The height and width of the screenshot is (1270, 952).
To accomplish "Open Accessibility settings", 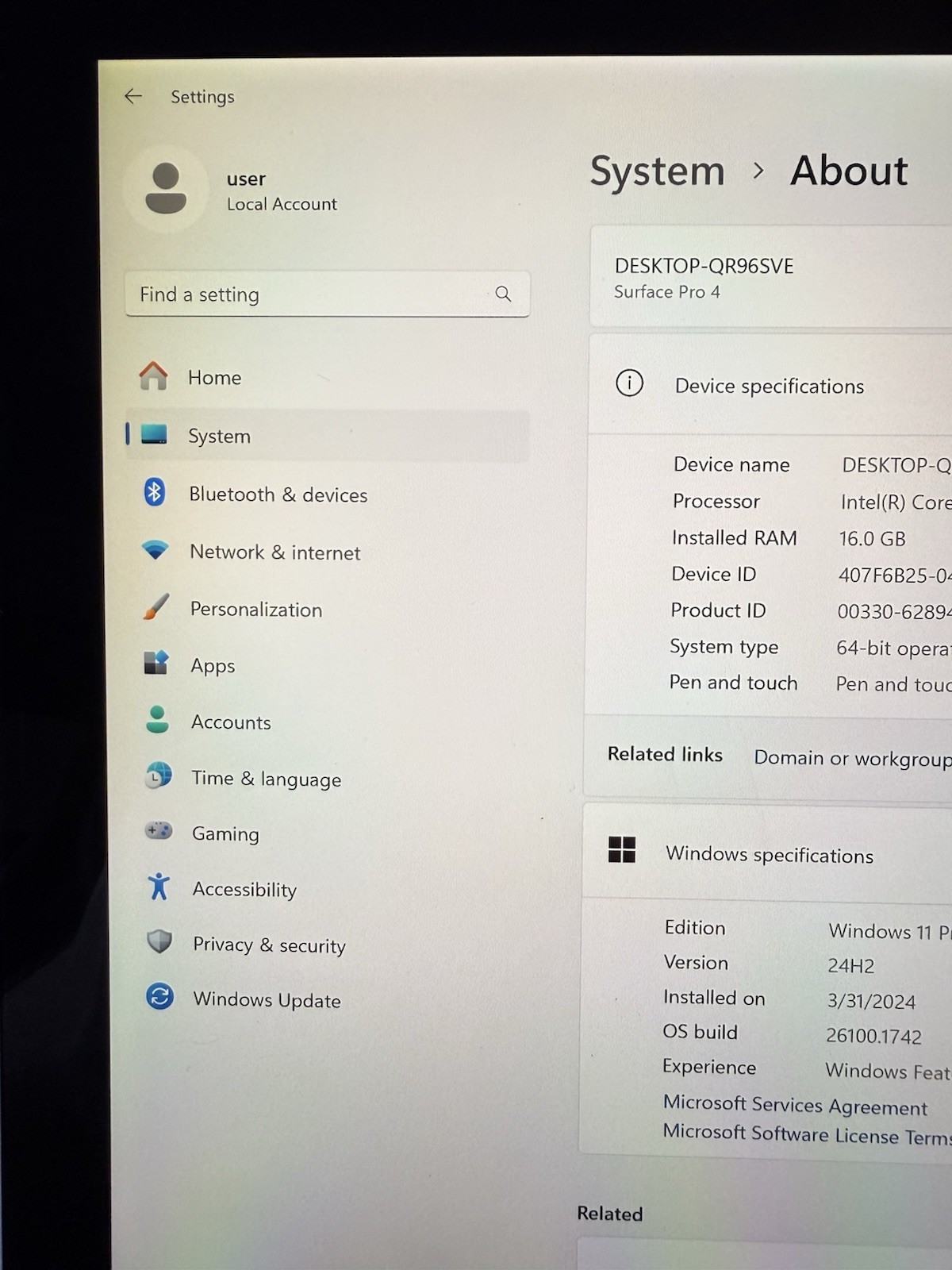I will (327, 889).
